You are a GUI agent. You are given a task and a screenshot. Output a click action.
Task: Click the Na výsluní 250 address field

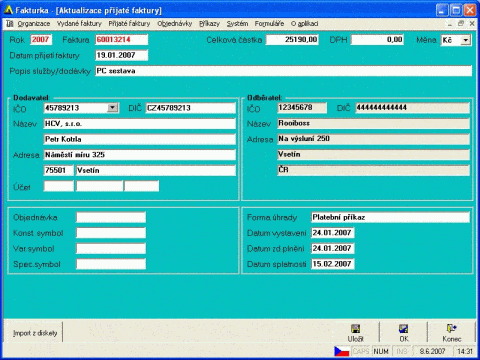coord(373,139)
